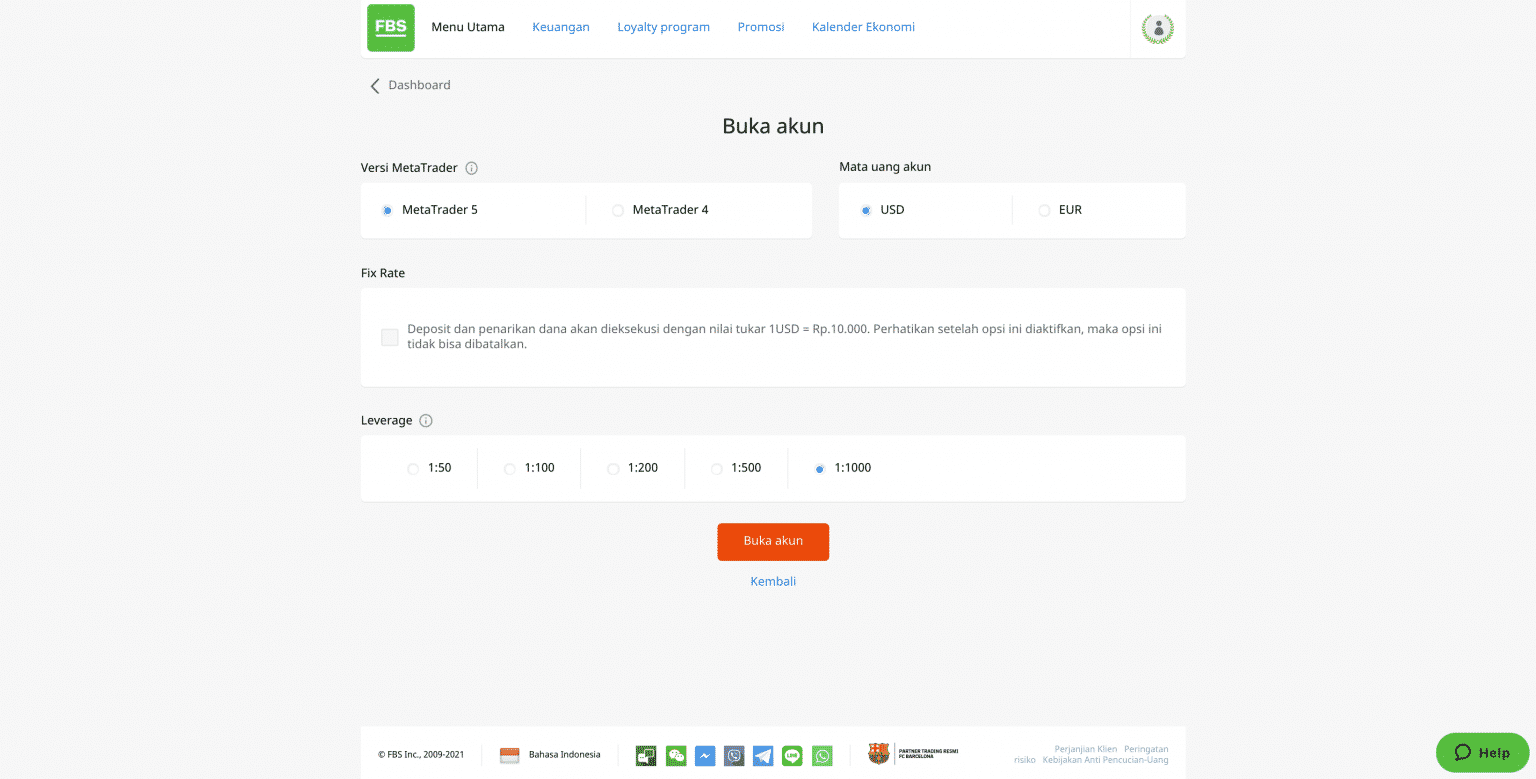Click the Kembali link
This screenshot has height=779, width=1536.
click(773, 581)
